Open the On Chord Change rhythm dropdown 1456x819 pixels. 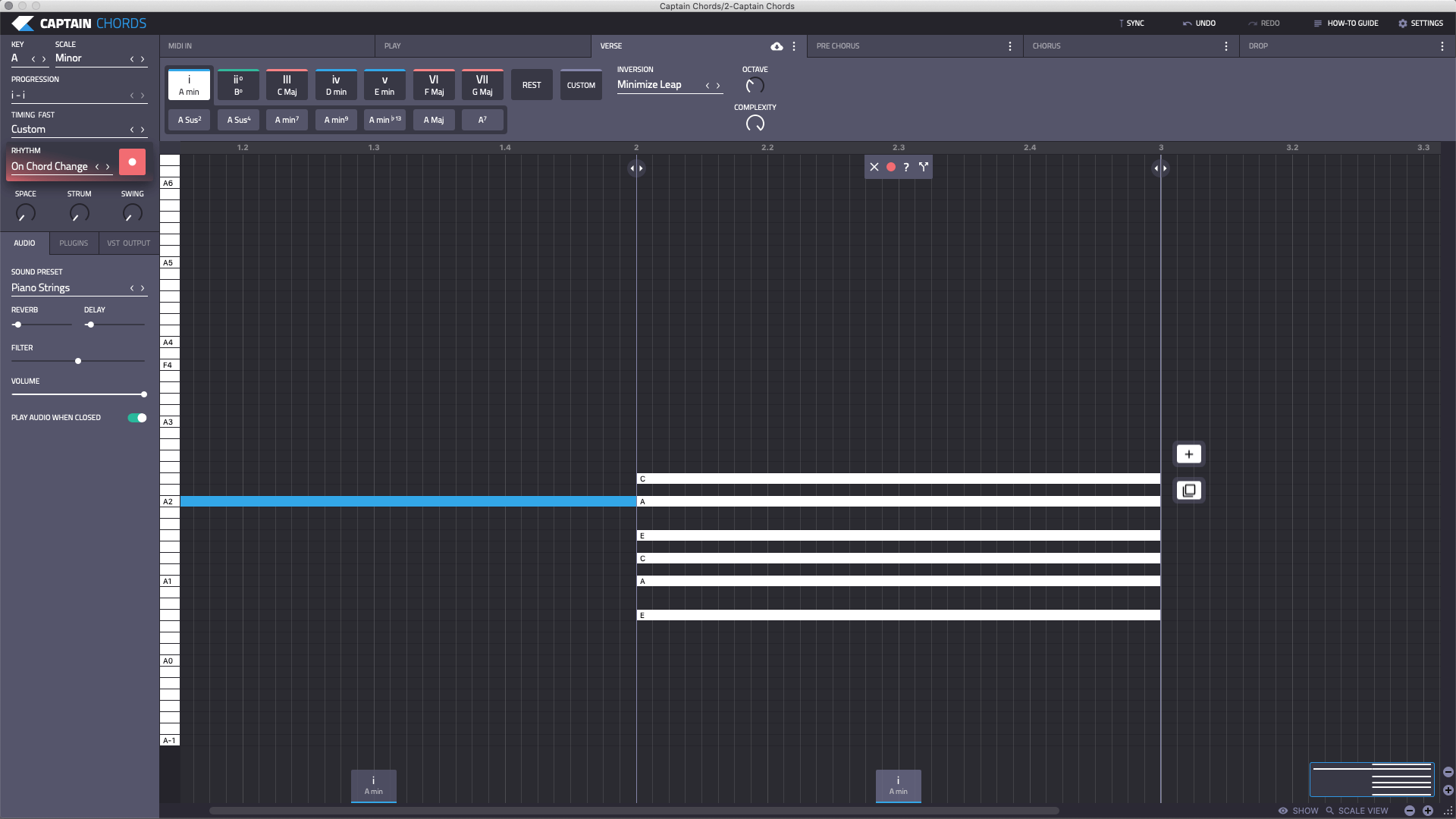click(x=50, y=167)
